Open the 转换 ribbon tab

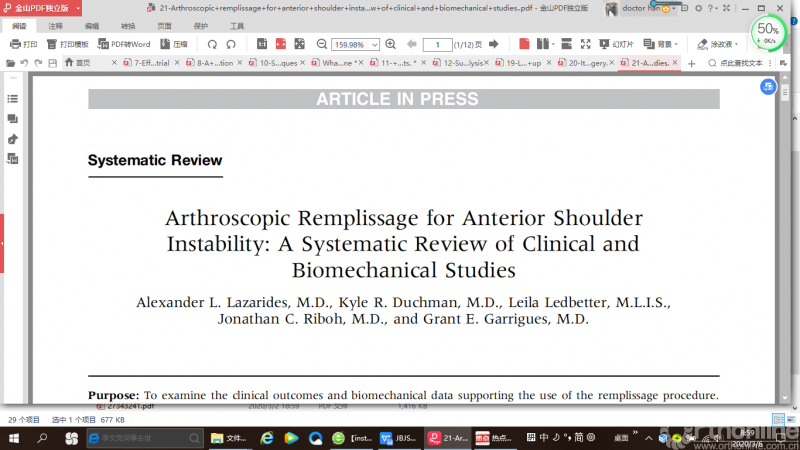click(x=128, y=26)
